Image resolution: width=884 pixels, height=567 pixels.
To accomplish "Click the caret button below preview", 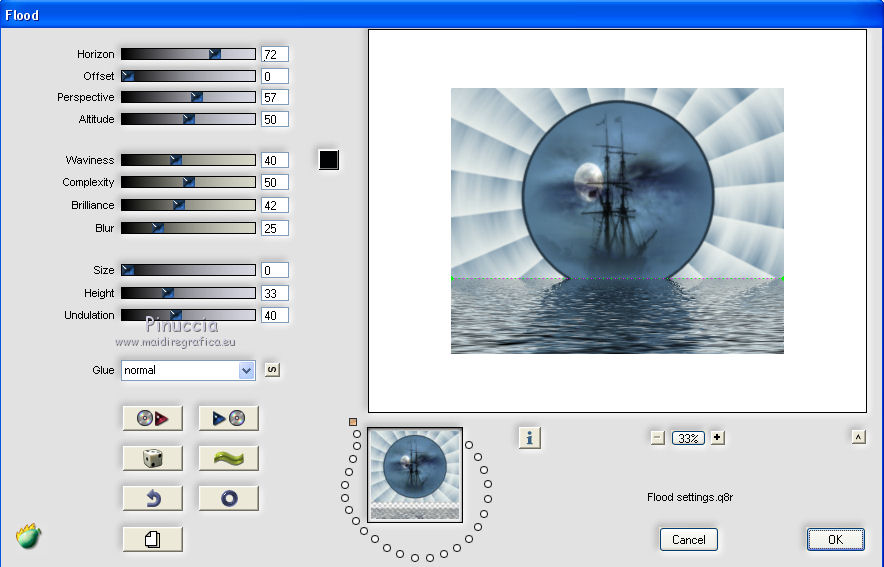I will pos(858,437).
